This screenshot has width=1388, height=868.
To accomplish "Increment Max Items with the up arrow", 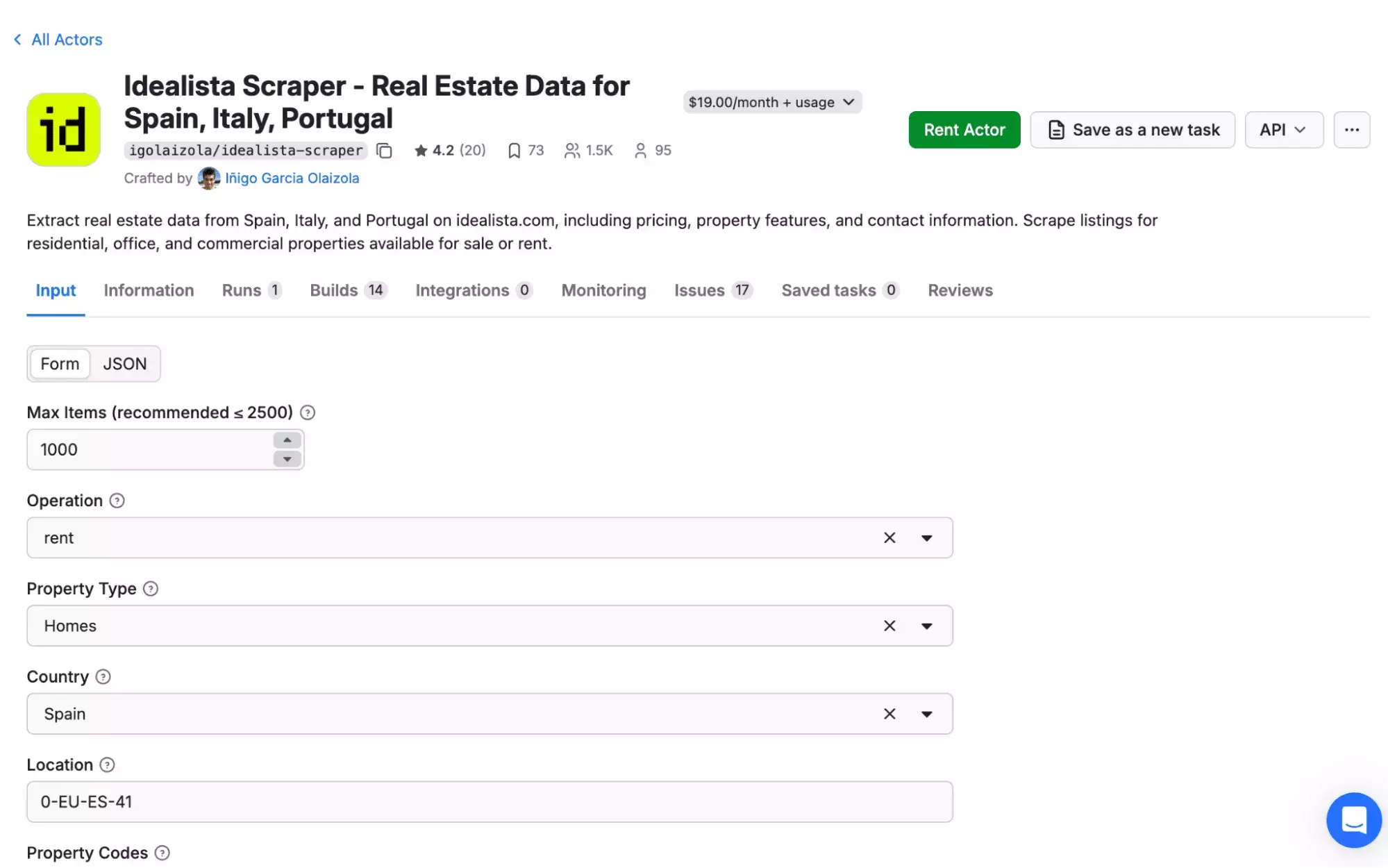I will click(286, 440).
